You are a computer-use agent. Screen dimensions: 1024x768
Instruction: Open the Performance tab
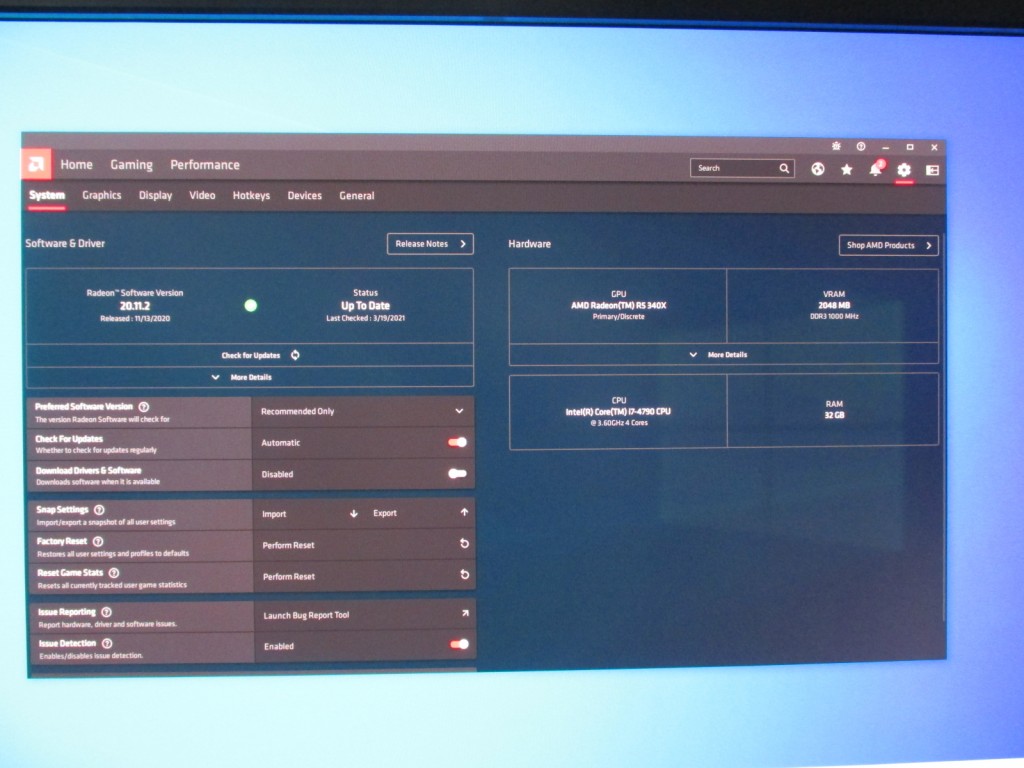[204, 165]
